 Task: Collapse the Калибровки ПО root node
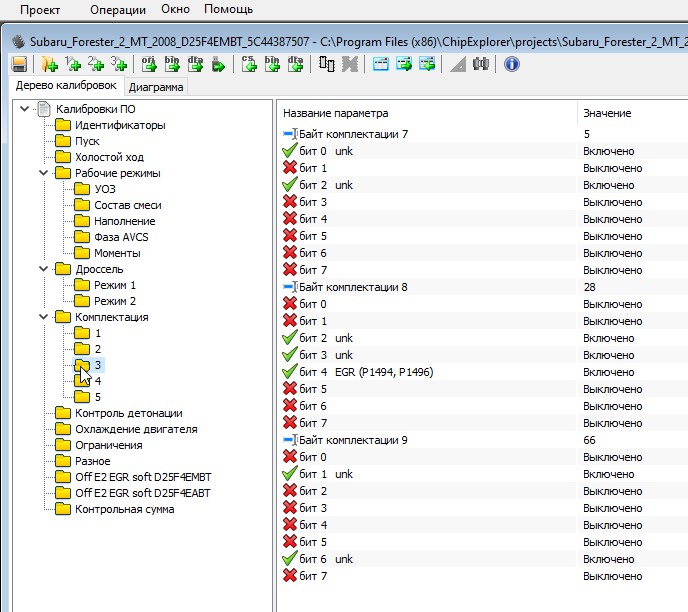tap(25, 109)
